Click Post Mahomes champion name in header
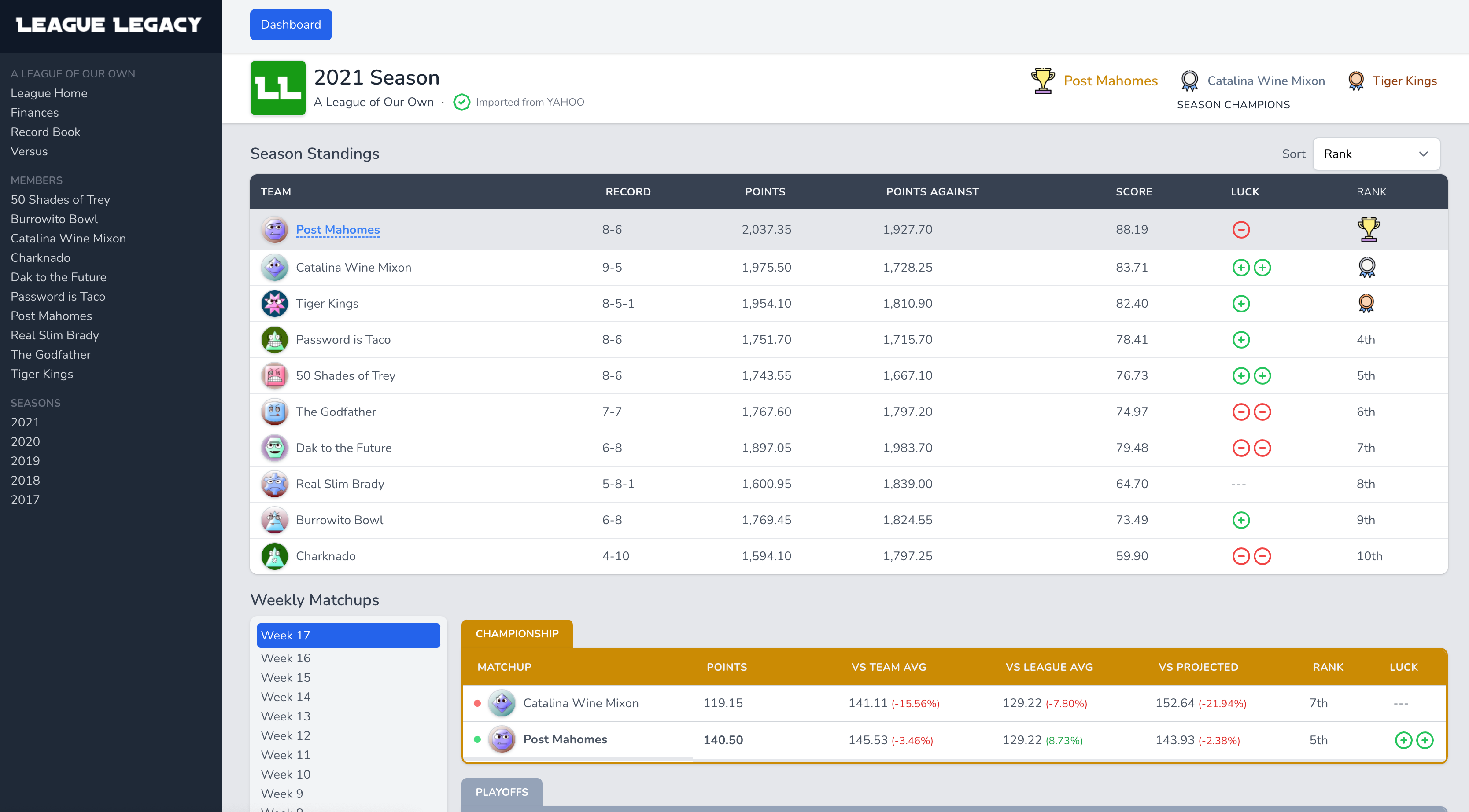 click(x=1110, y=81)
